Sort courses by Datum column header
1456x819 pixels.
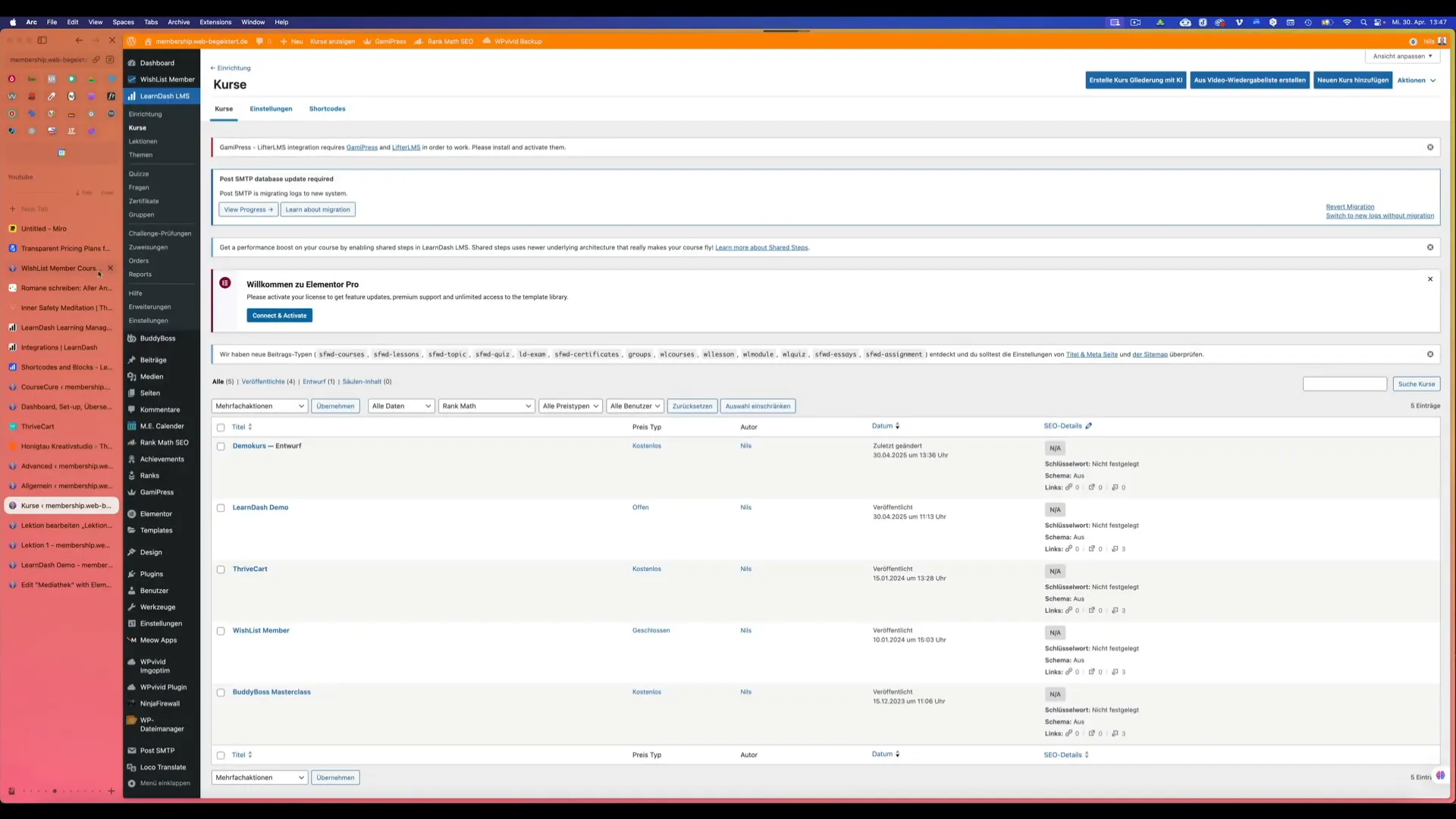click(x=886, y=426)
